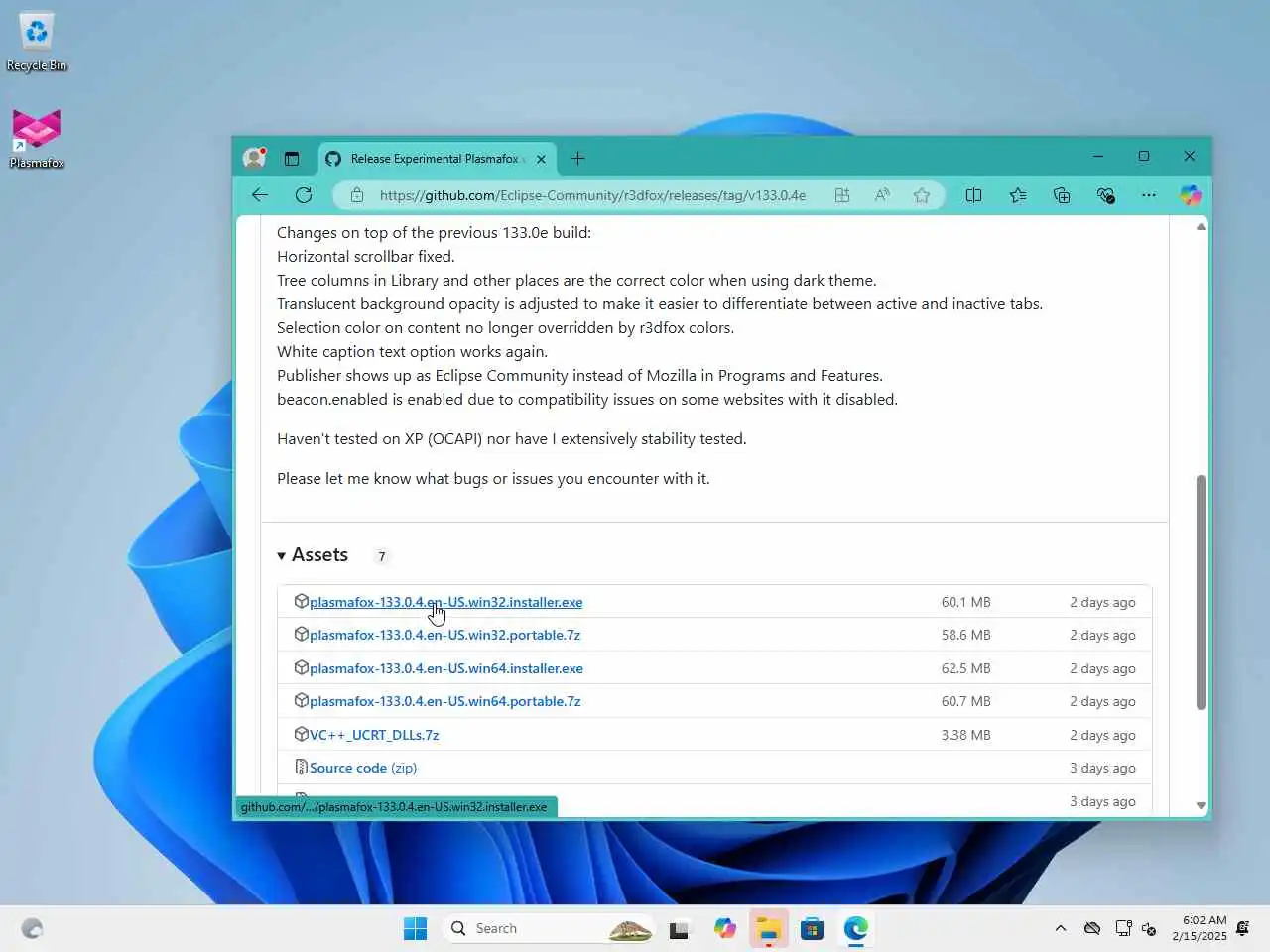Close the Release Experimental Plasmafox tab

(541, 159)
